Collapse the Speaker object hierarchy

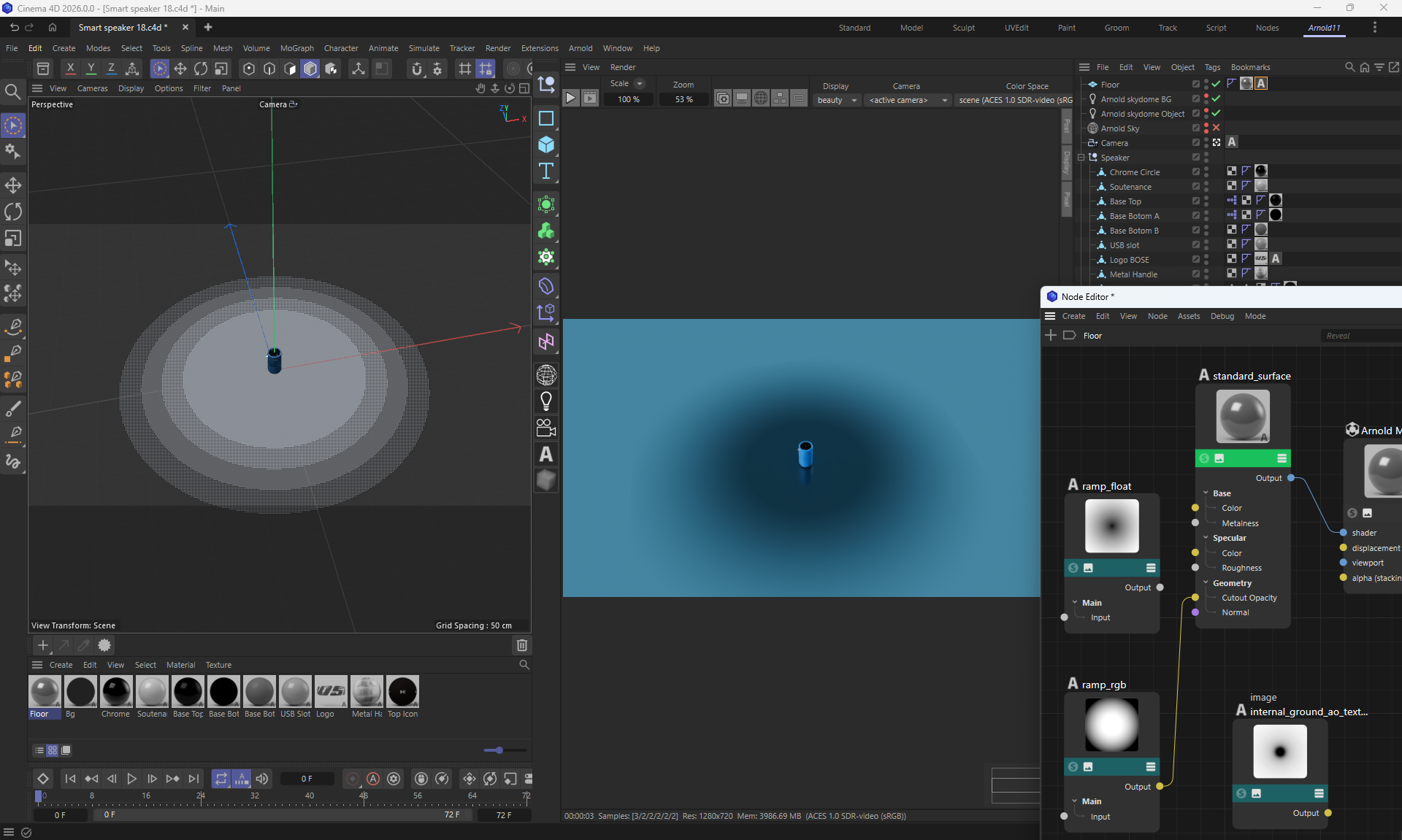coord(1081,158)
